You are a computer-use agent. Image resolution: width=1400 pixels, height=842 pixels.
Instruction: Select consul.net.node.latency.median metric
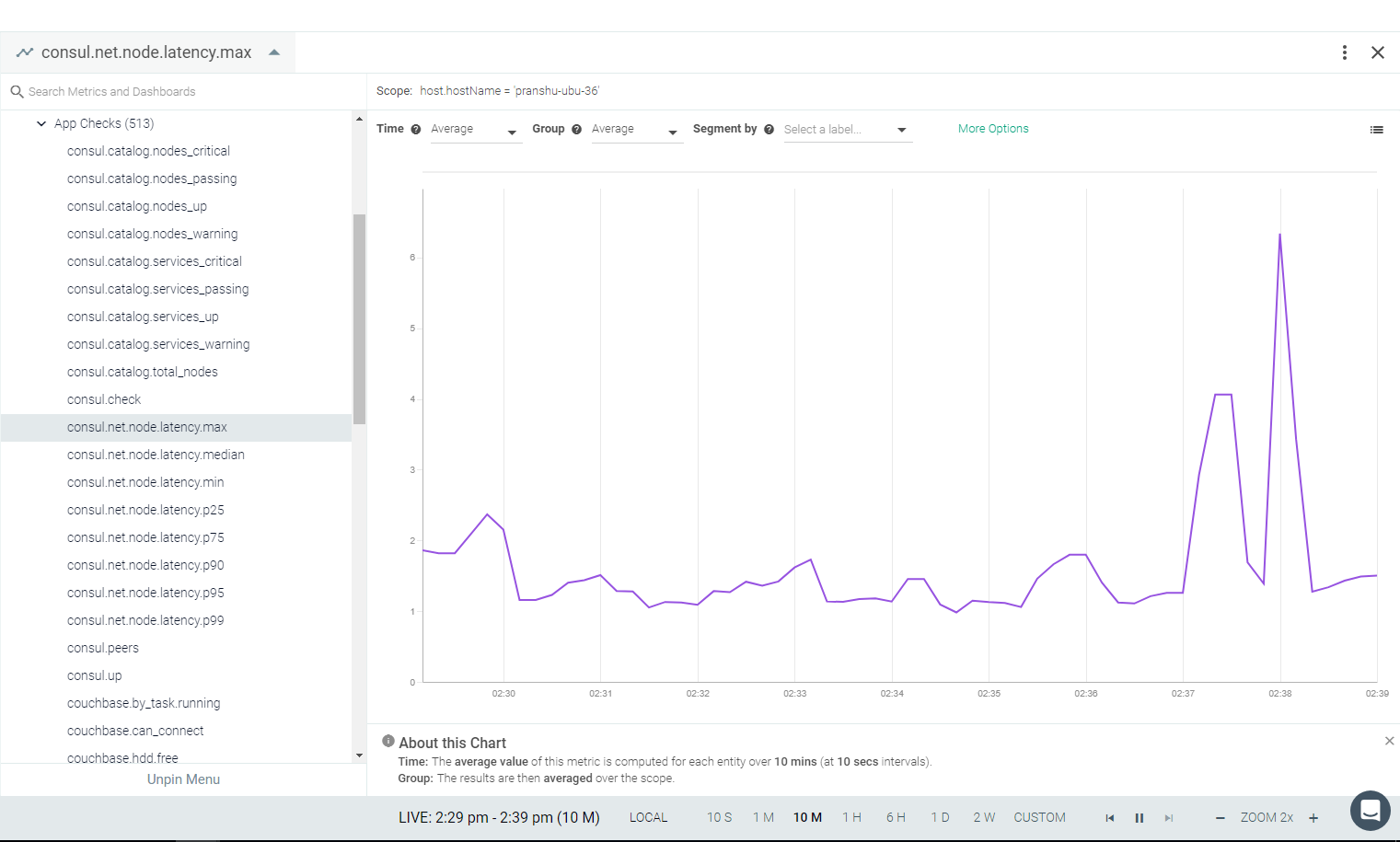coord(177,455)
